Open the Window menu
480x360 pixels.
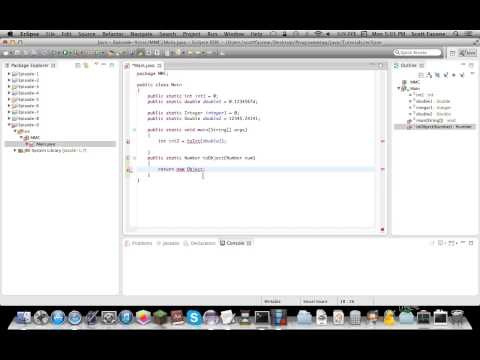pyautogui.click(x=234, y=34)
